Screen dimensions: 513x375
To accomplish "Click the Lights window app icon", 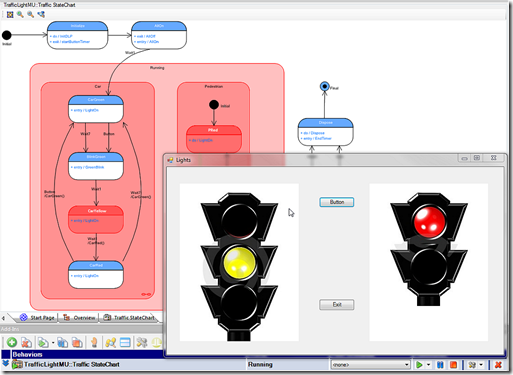I will (170, 160).
